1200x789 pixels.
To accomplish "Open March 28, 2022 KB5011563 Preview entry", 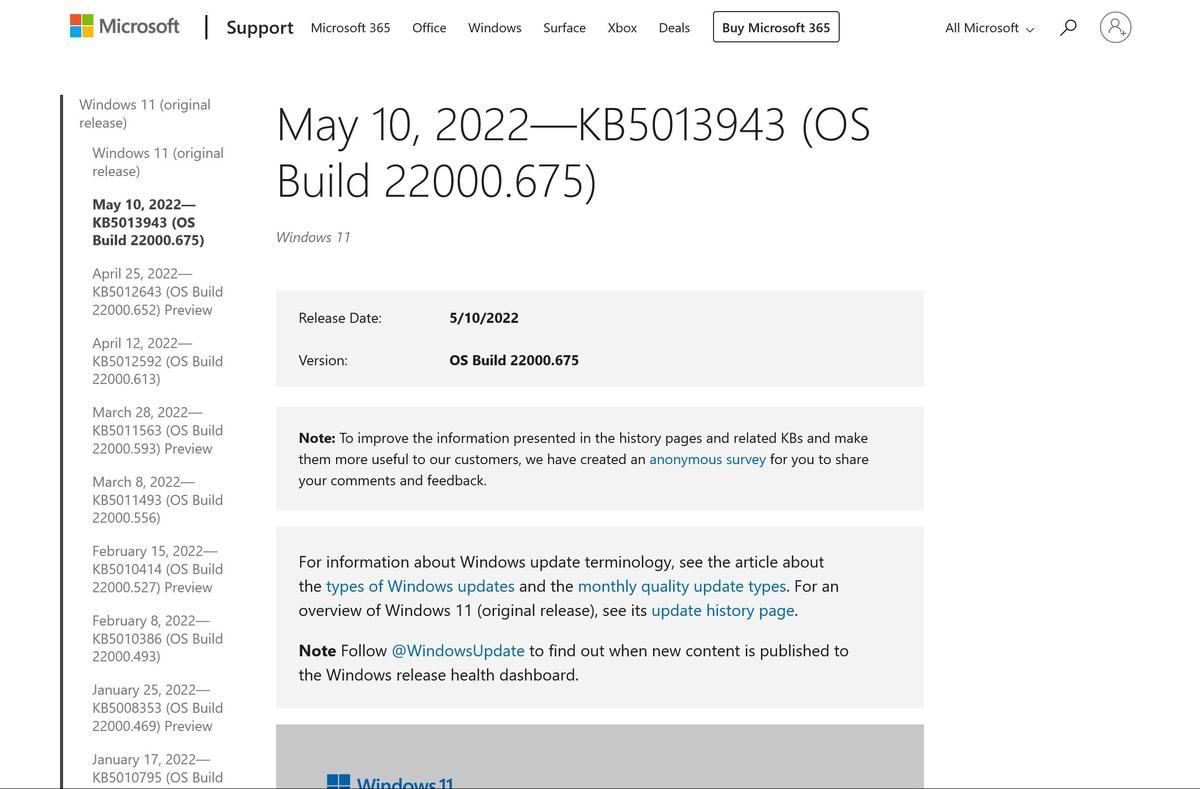I will click(158, 430).
